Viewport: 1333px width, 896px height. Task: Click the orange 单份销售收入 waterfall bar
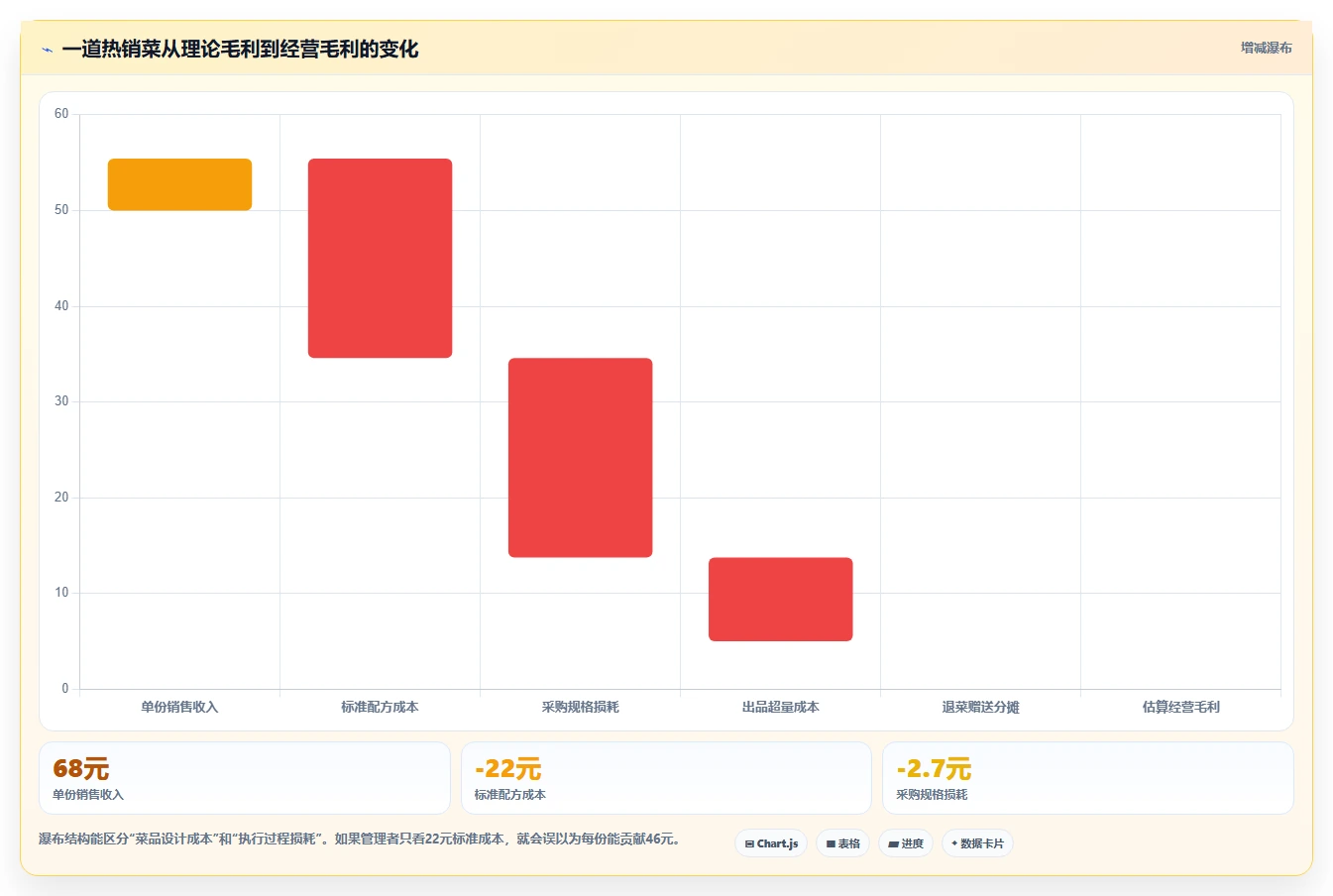(179, 184)
